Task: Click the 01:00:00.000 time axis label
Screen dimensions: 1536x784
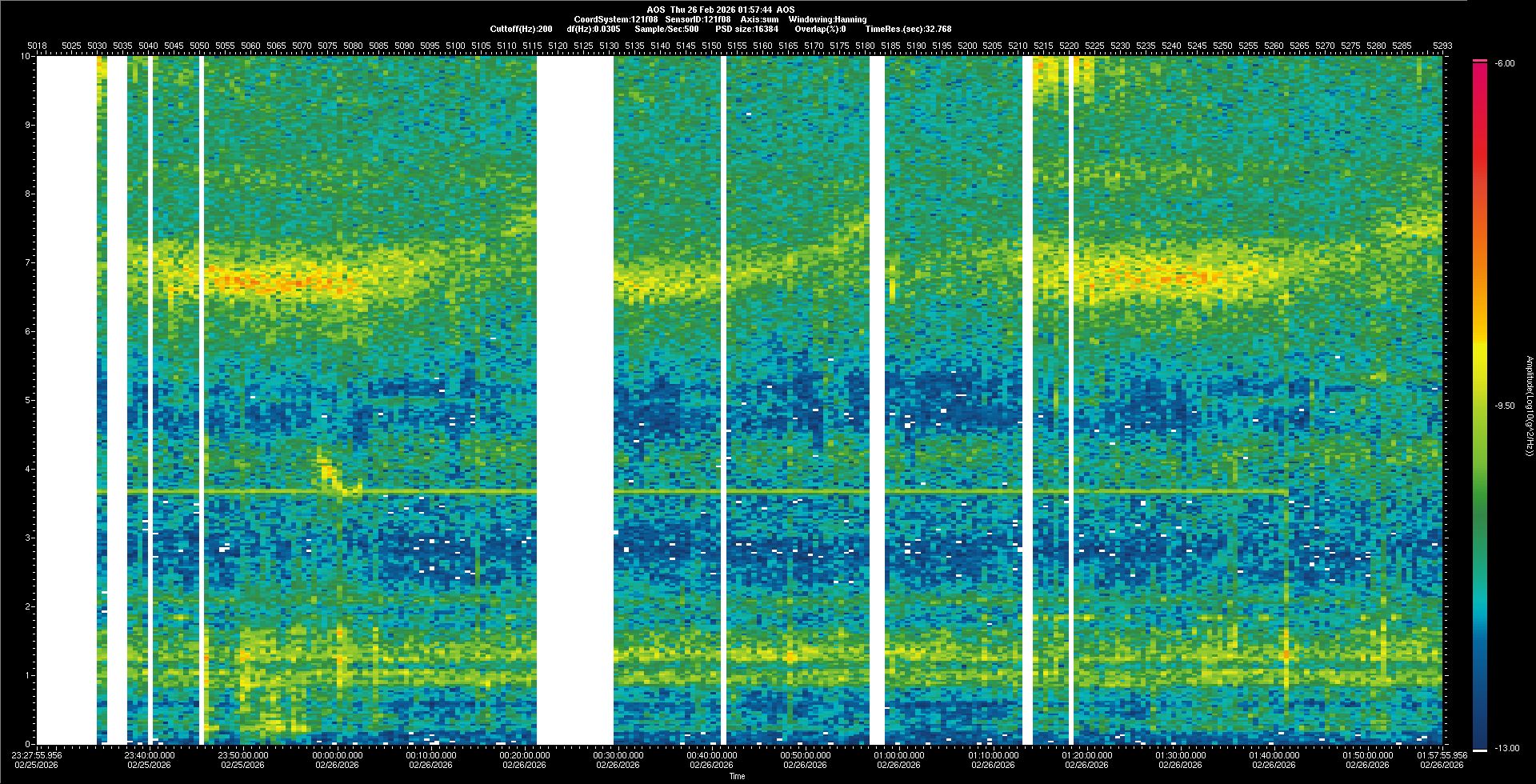Action: pos(899,754)
